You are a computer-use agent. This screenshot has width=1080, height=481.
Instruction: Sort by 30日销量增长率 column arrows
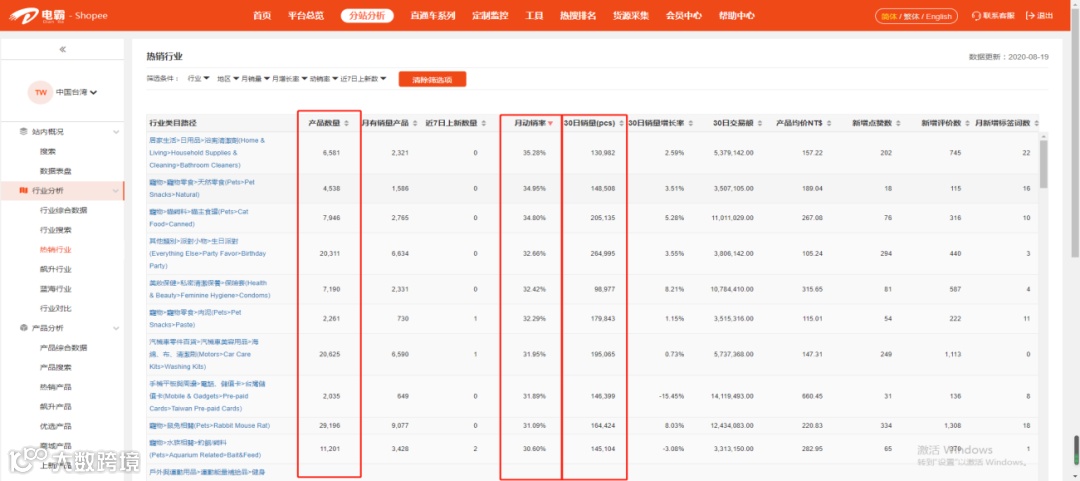click(x=691, y=123)
